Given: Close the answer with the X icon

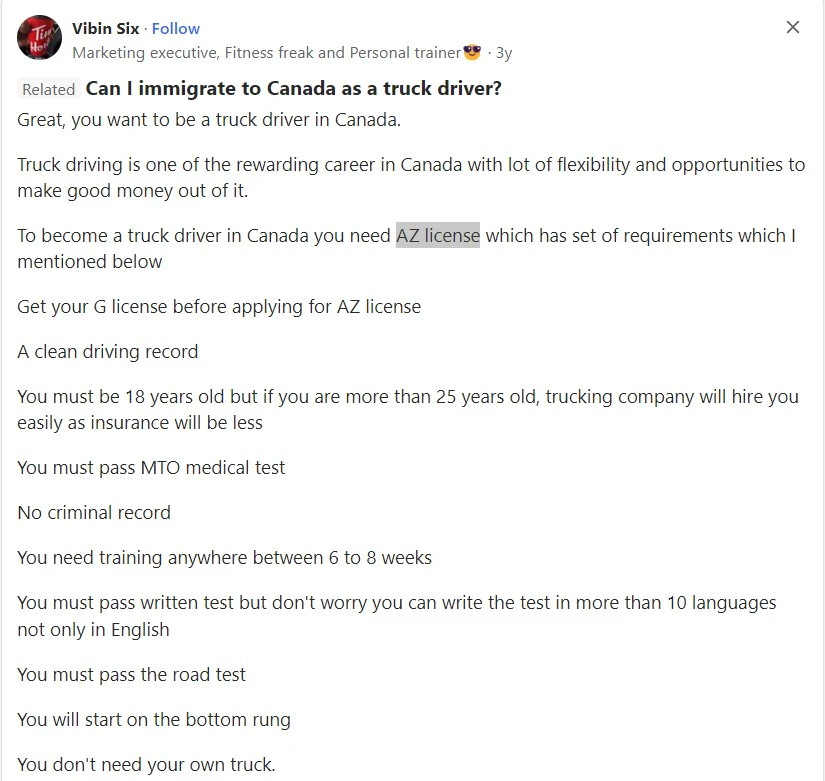Looking at the screenshot, I should (792, 27).
